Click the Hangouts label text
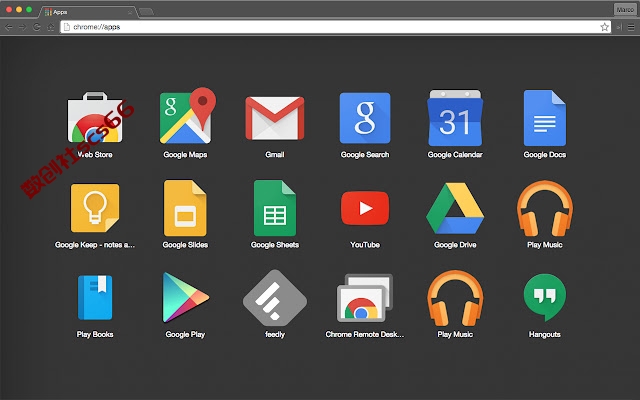640x400 pixels. pyautogui.click(x=544, y=334)
